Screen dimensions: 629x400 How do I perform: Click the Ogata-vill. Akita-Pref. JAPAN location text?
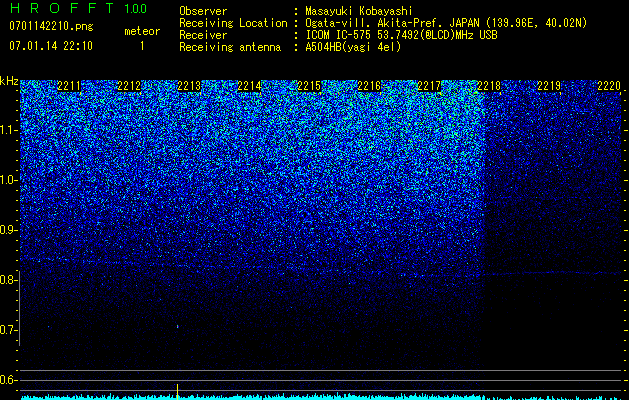click(x=445, y=23)
